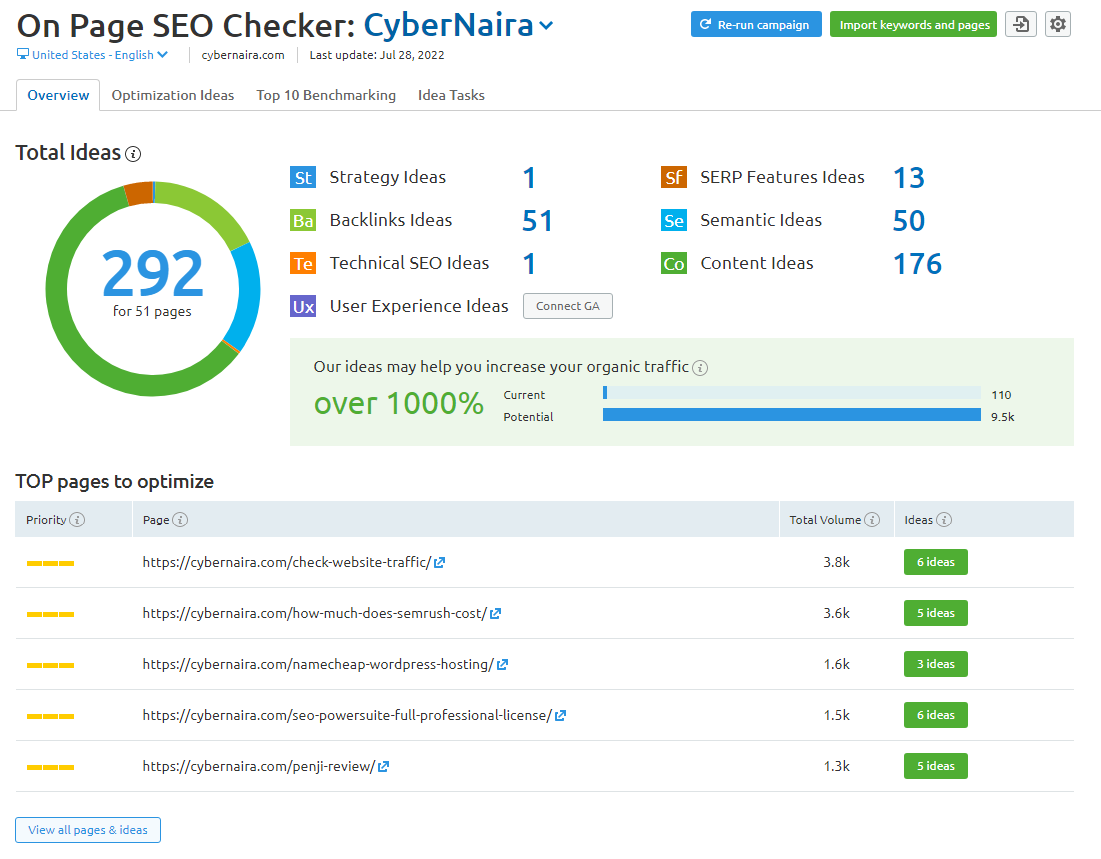The width and height of the screenshot is (1101, 859).
Task: Click View all pages & ideas button
Action: point(88,830)
